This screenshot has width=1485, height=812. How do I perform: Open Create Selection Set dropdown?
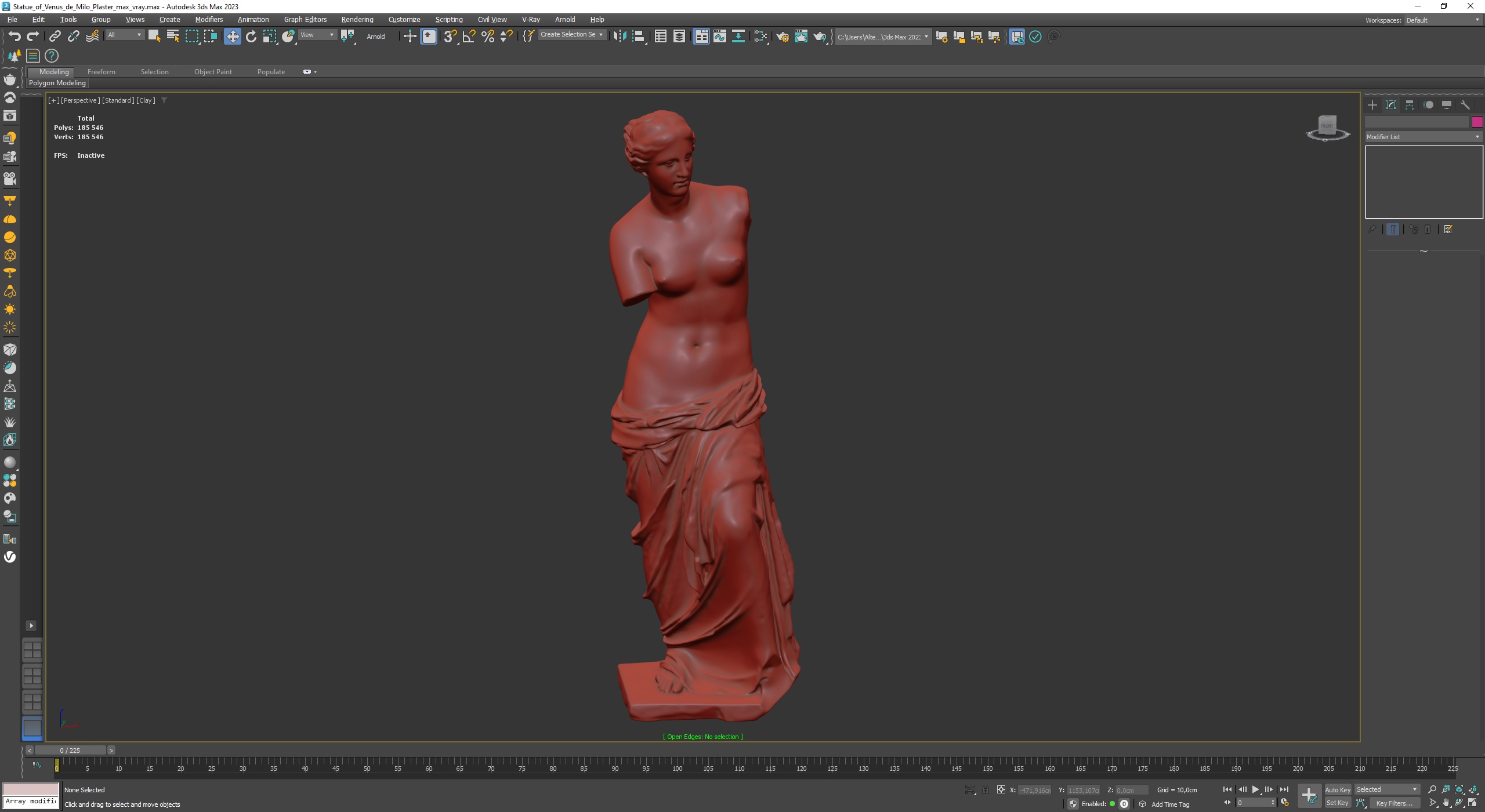tap(571, 35)
